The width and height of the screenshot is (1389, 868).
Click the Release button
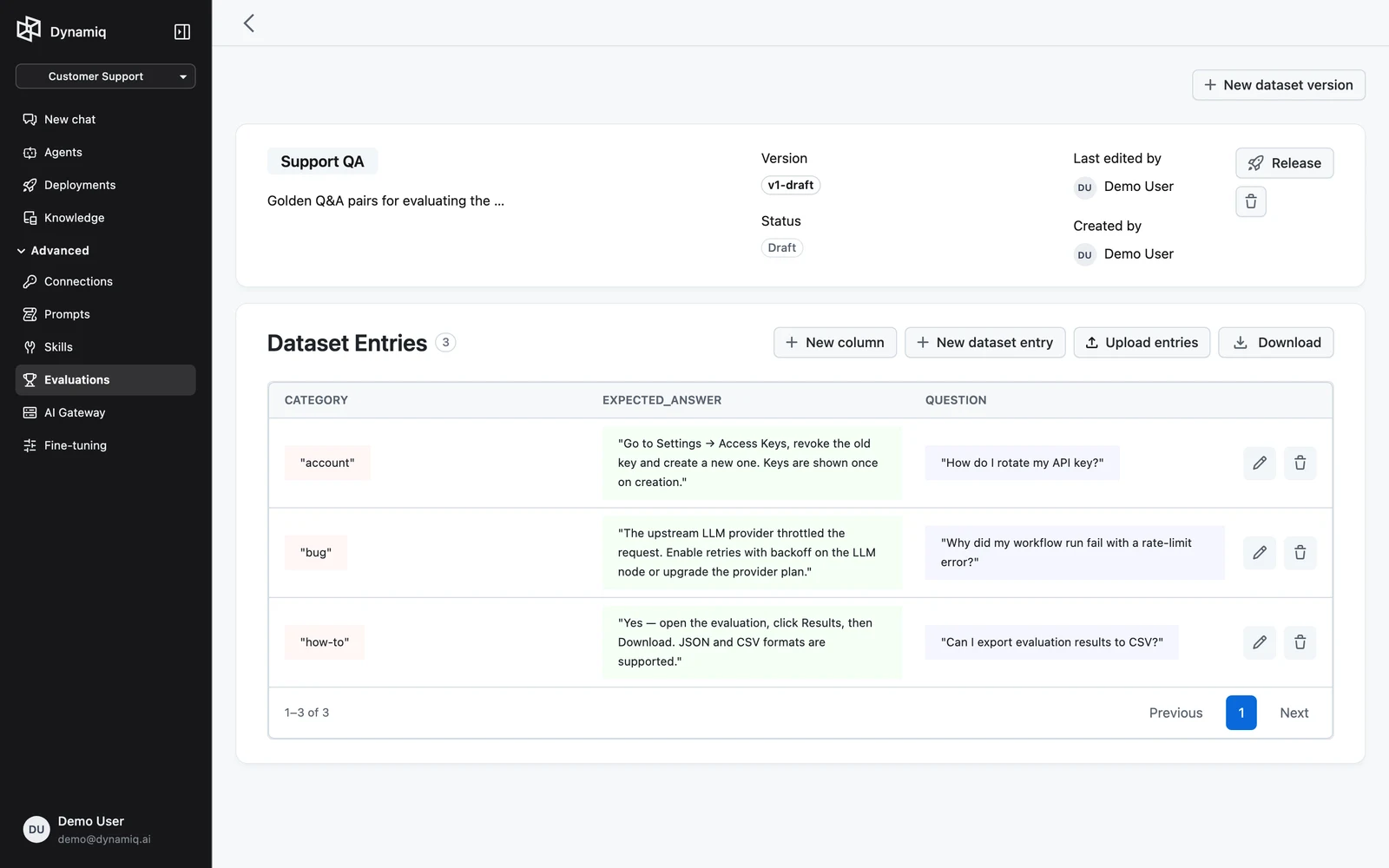pos(1285,163)
